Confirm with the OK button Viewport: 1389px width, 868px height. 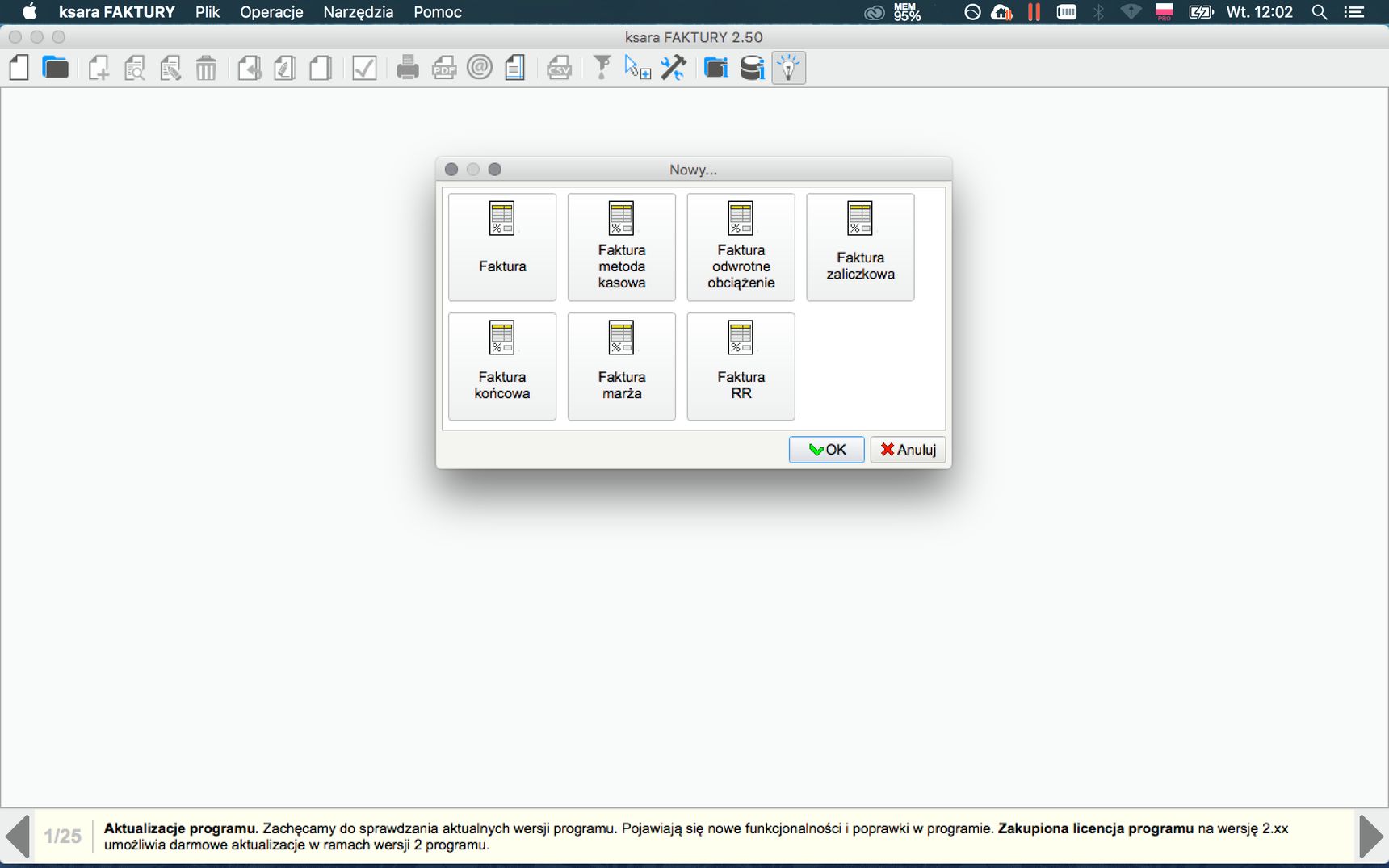pyautogui.click(x=827, y=450)
